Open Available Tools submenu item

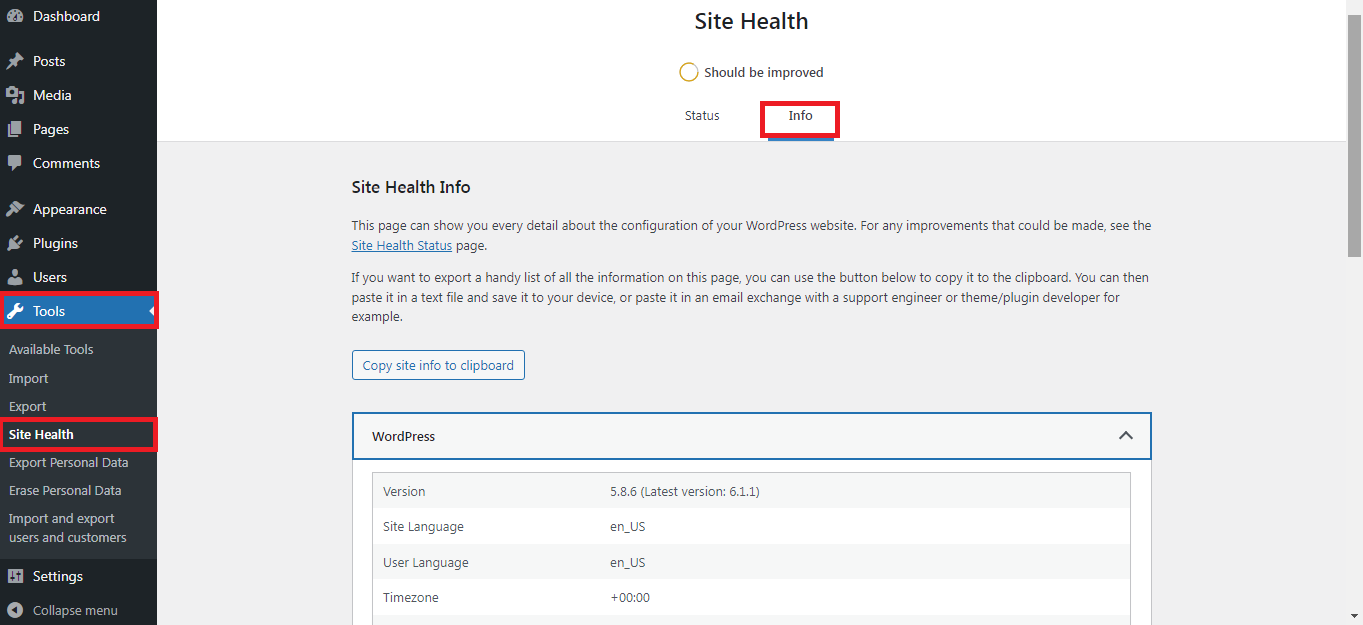(x=51, y=349)
